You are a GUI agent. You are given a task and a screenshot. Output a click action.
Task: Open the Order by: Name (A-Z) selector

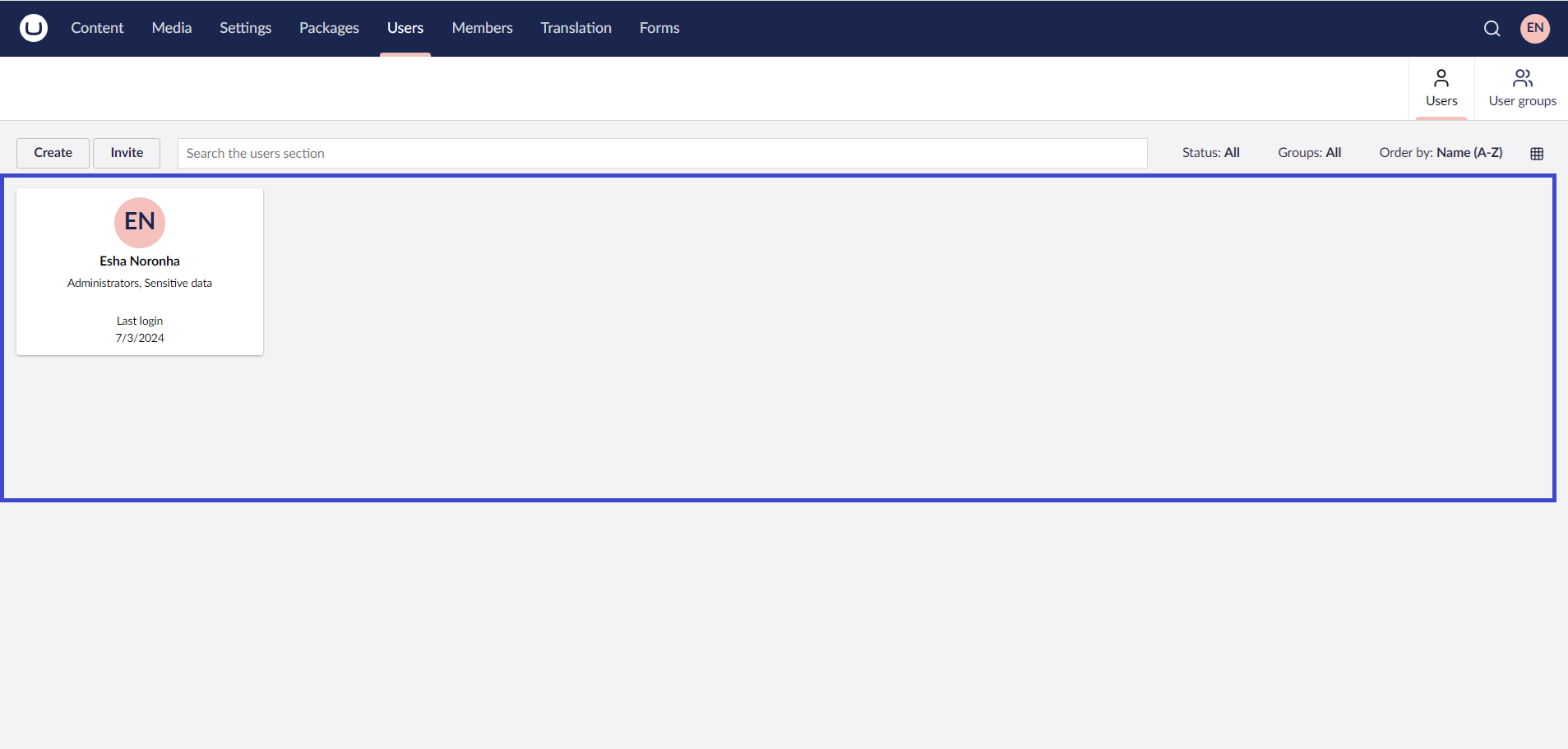tap(1441, 152)
